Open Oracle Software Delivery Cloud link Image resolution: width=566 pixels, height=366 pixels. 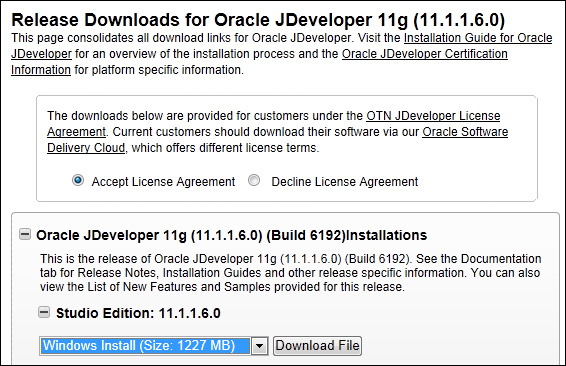pyautogui.click(x=465, y=131)
